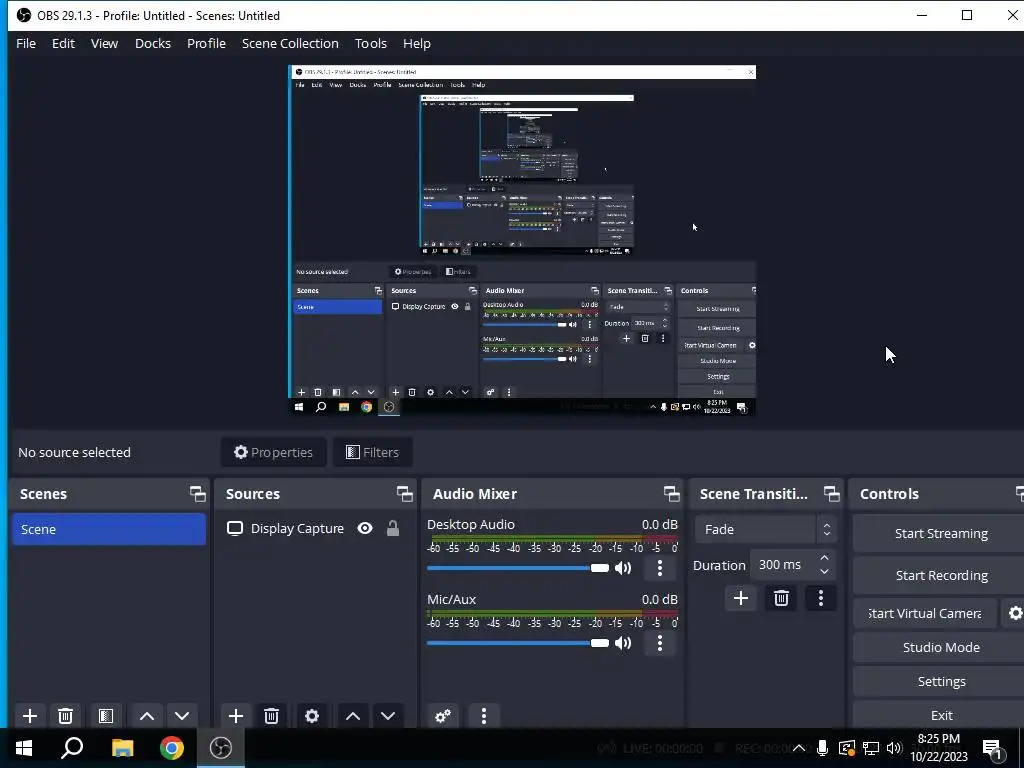The height and width of the screenshot is (768, 1024).
Task: Toggle Studio Mode
Action: (x=940, y=647)
